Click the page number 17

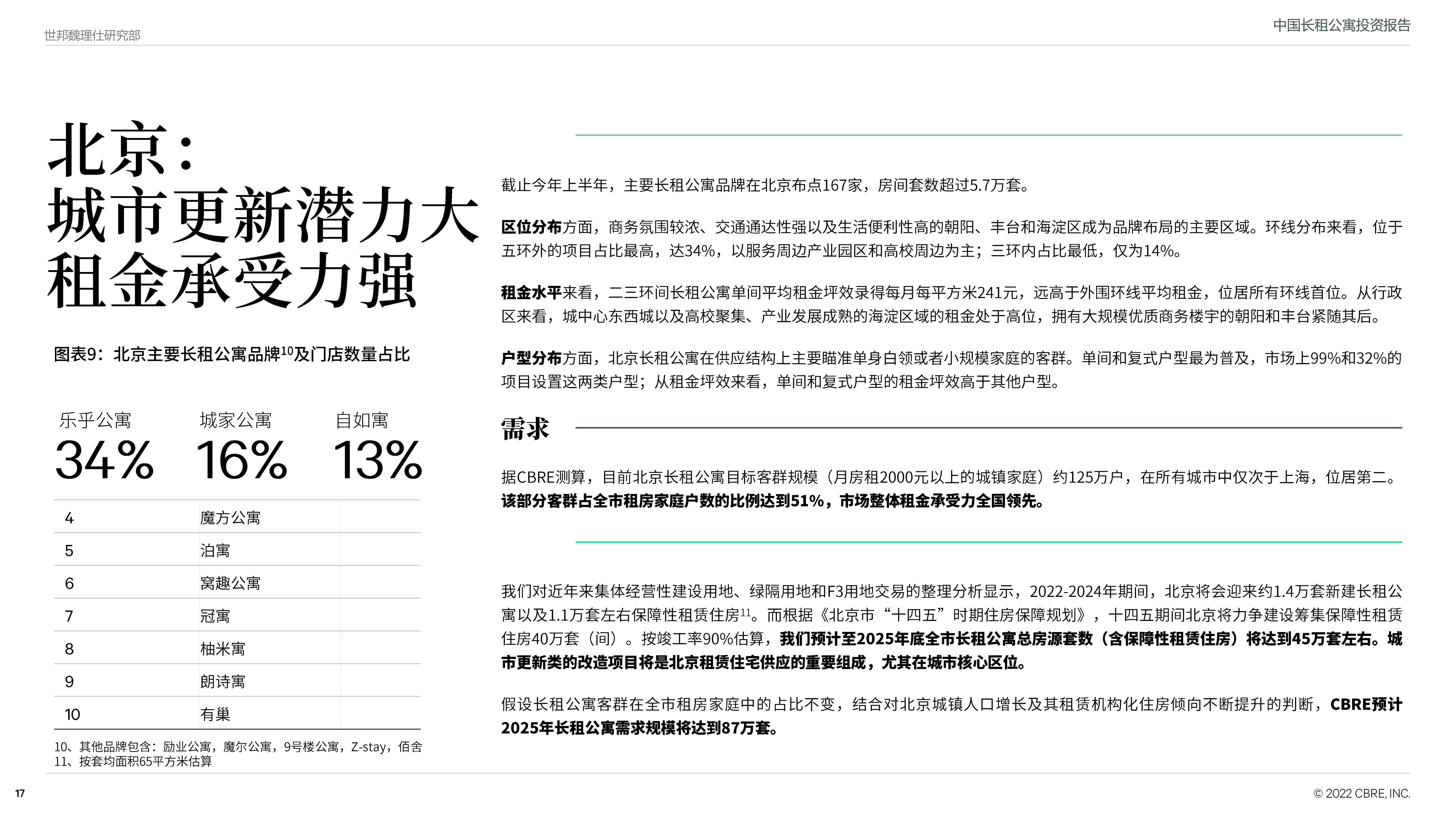coord(20,794)
